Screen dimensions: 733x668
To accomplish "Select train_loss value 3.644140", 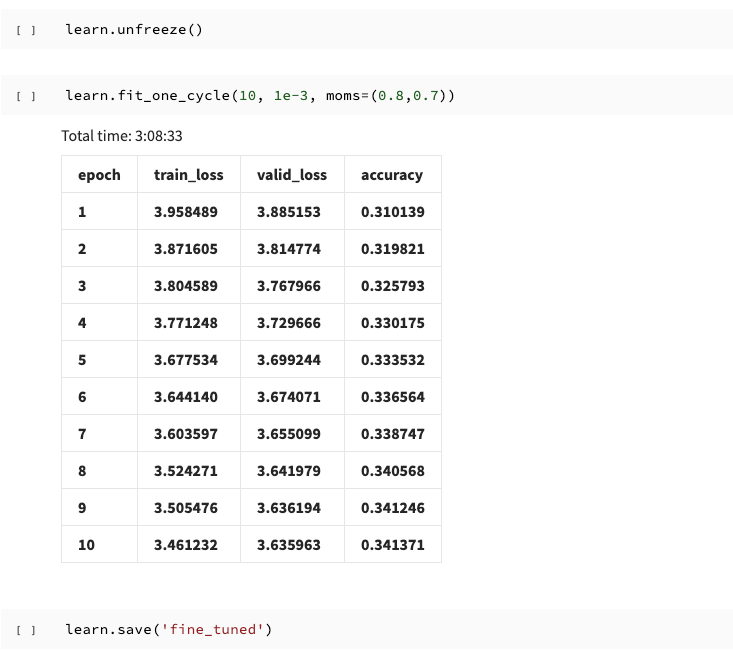I will (186, 396).
